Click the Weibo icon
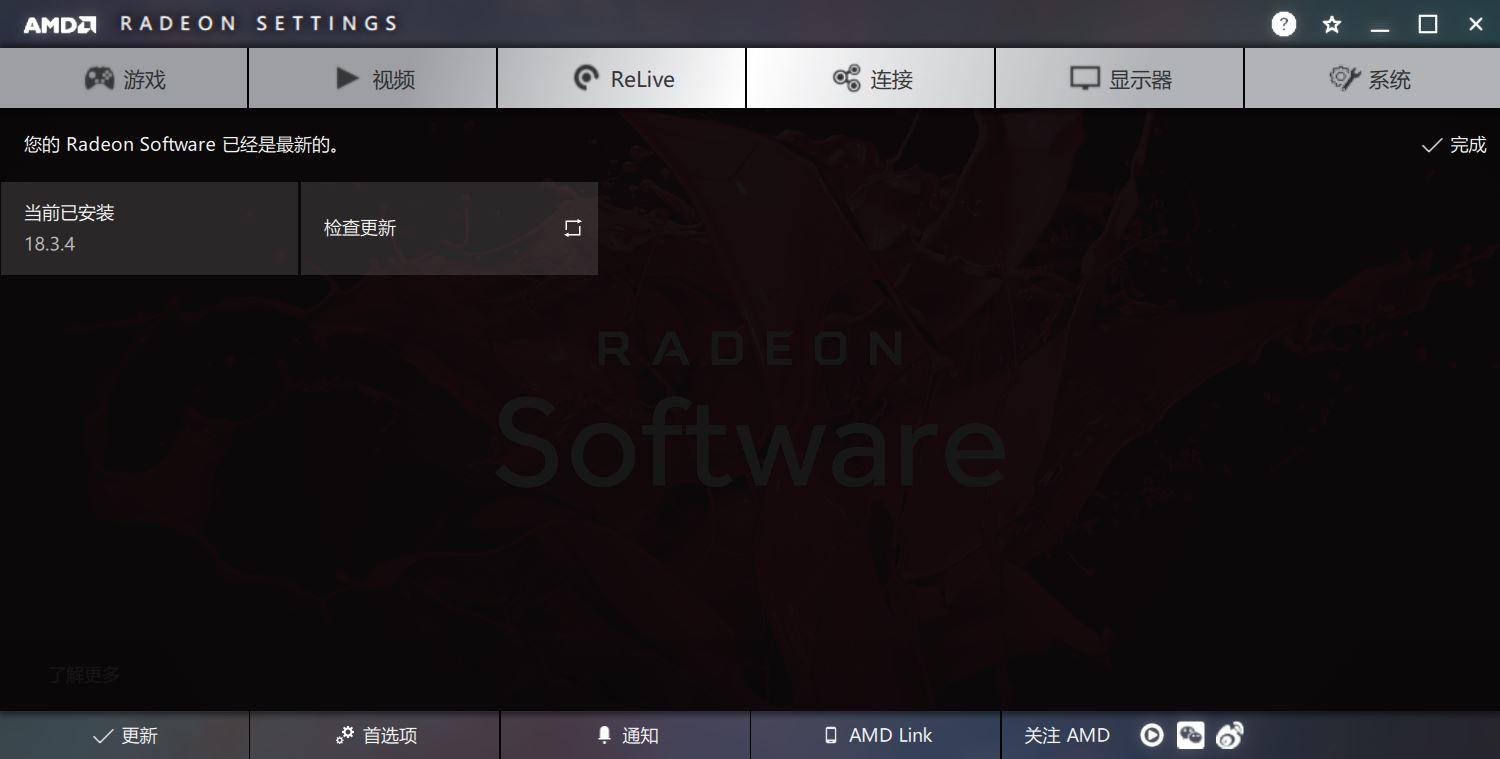Image resolution: width=1500 pixels, height=759 pixels. coord(1229,736)
